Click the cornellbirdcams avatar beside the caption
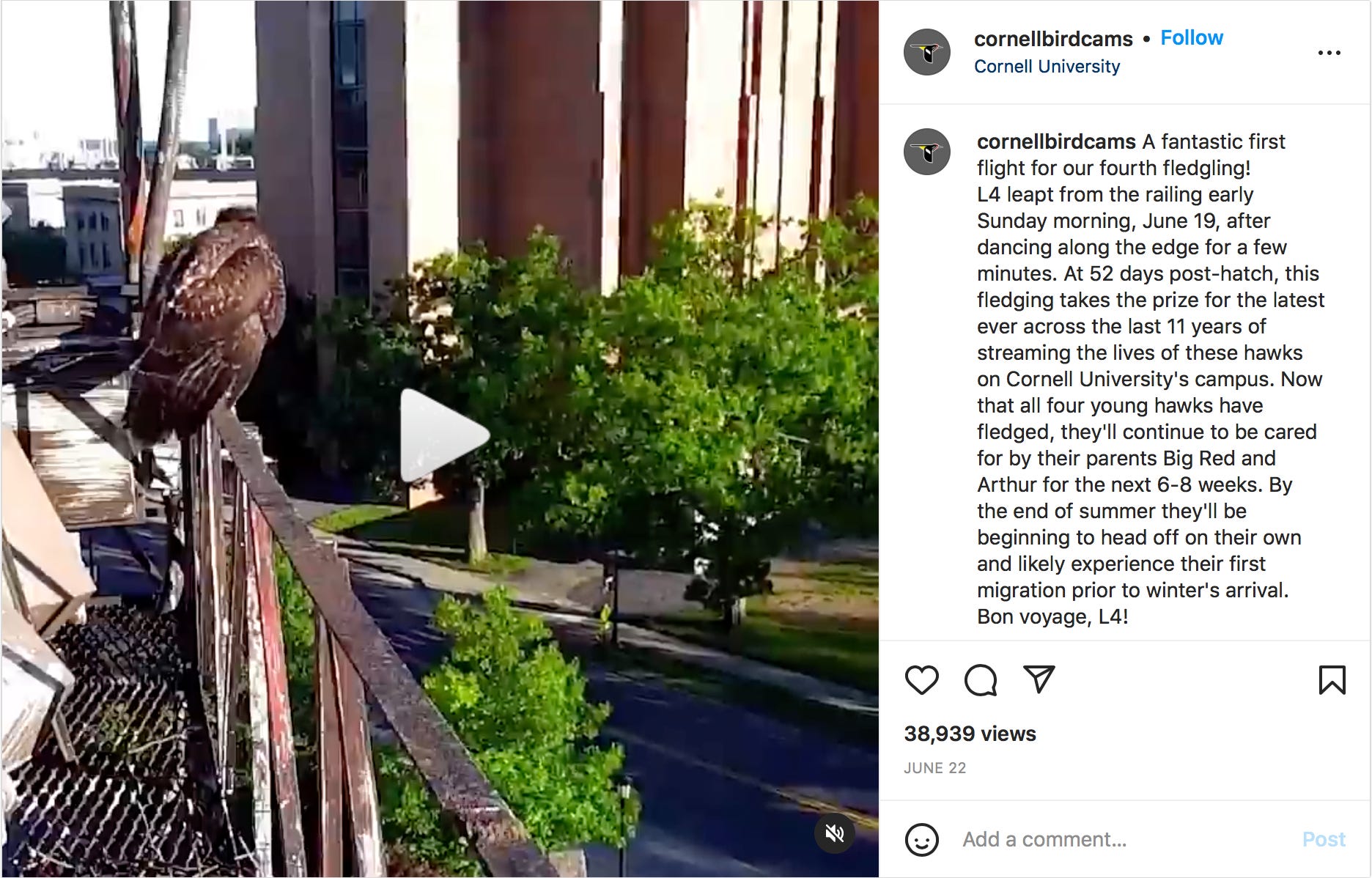Viewport: 1372px width, 878px height. tap(926, 152)
